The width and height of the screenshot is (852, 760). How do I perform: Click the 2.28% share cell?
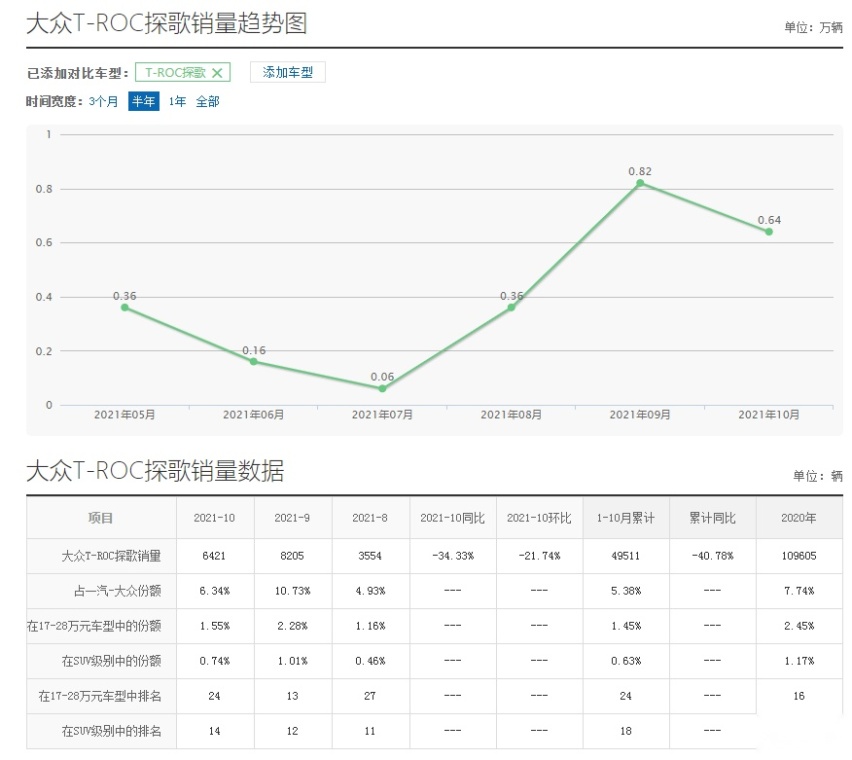click(292, 626)
